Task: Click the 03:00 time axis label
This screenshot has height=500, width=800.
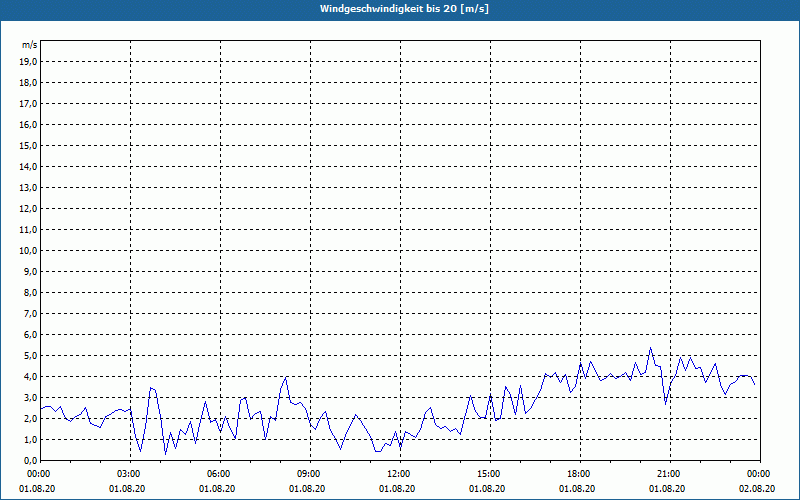Action: [131, 474]
